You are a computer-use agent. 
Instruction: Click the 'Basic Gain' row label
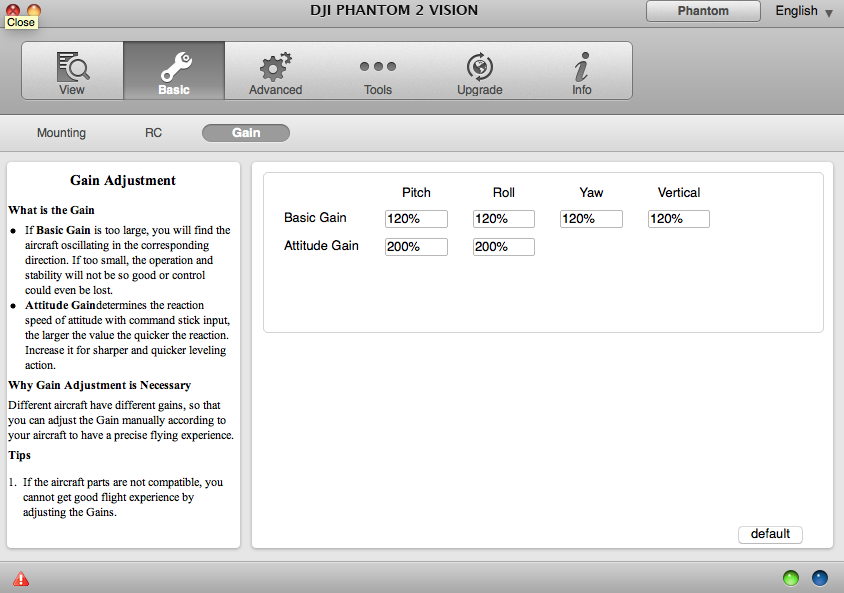[x=315, y=217]
